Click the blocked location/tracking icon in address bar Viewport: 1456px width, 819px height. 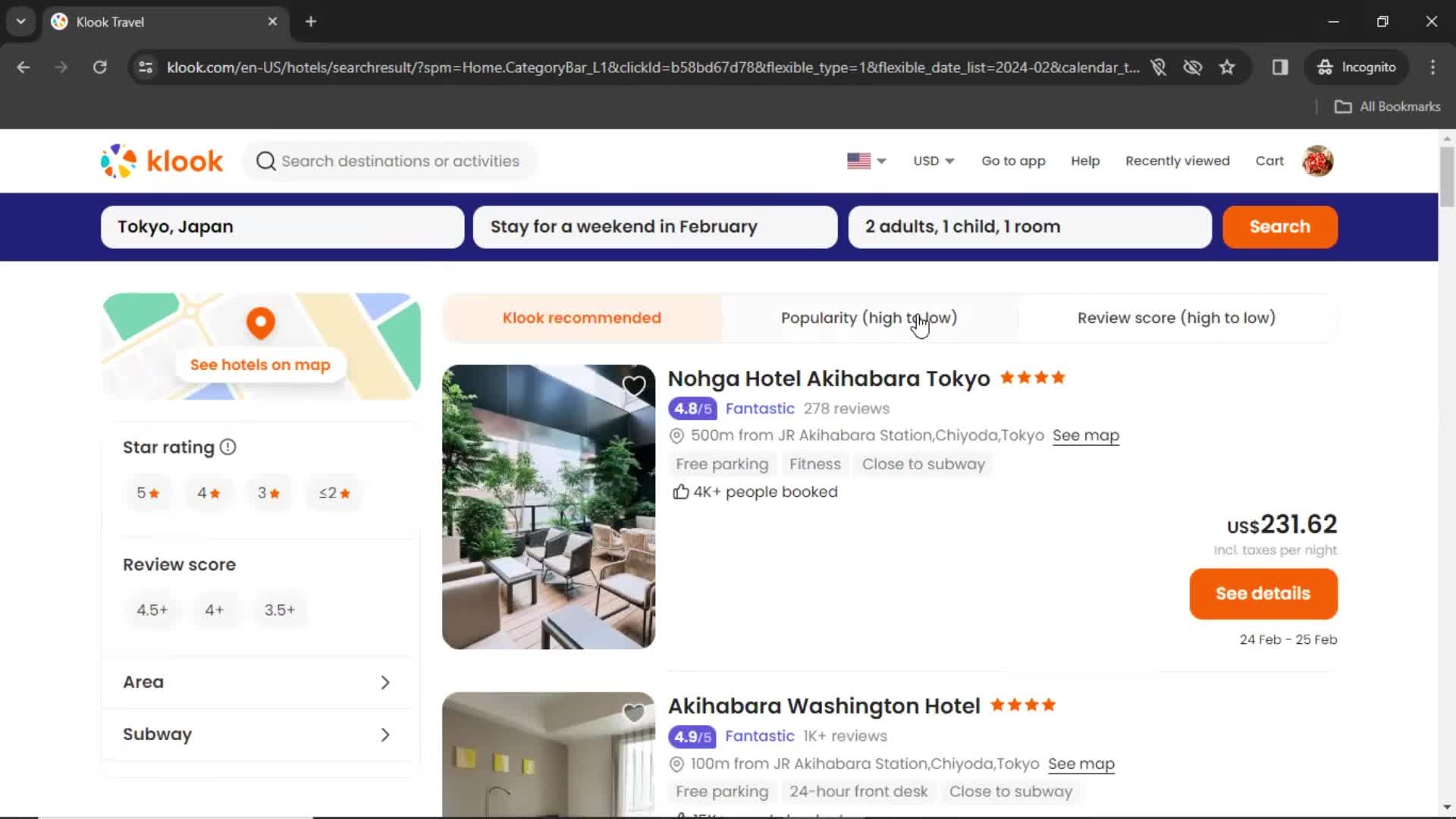coord(1158,67)
